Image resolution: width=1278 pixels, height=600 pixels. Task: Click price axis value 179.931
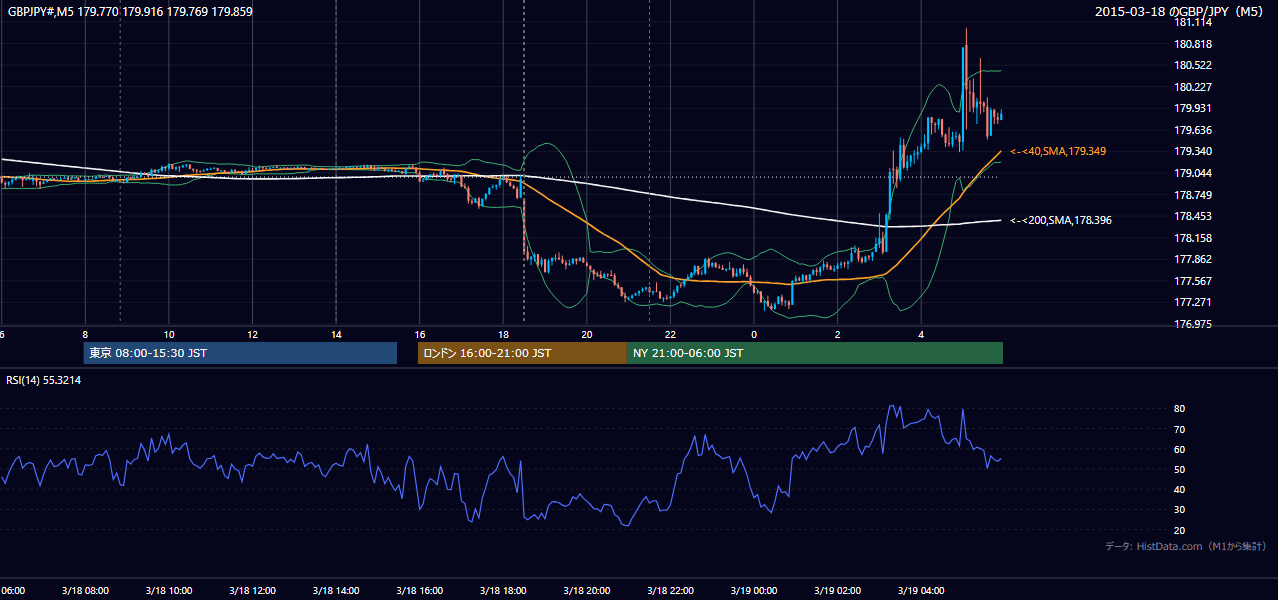[1194, 108]
